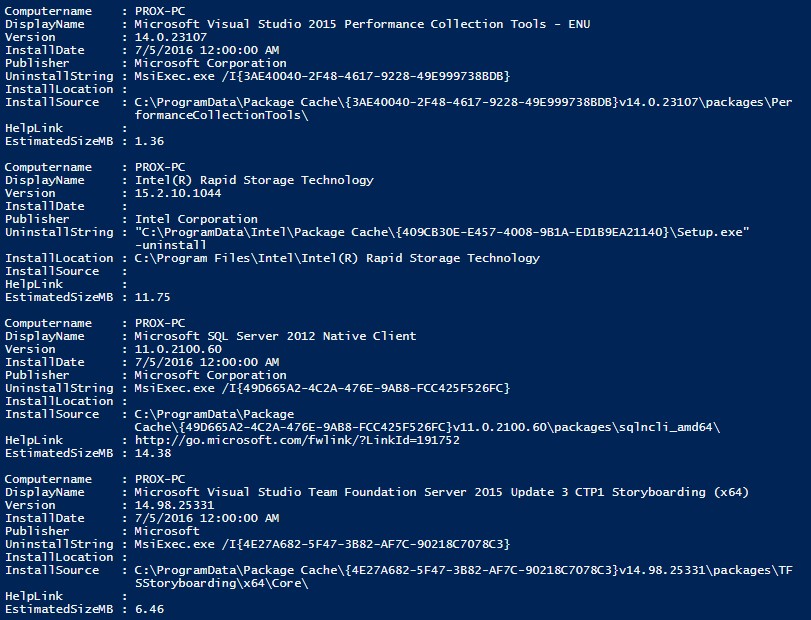Click the Team Foundation Server Storyboarding display name
The width and height of the screenshot is (811, 620).
point(442,492)
